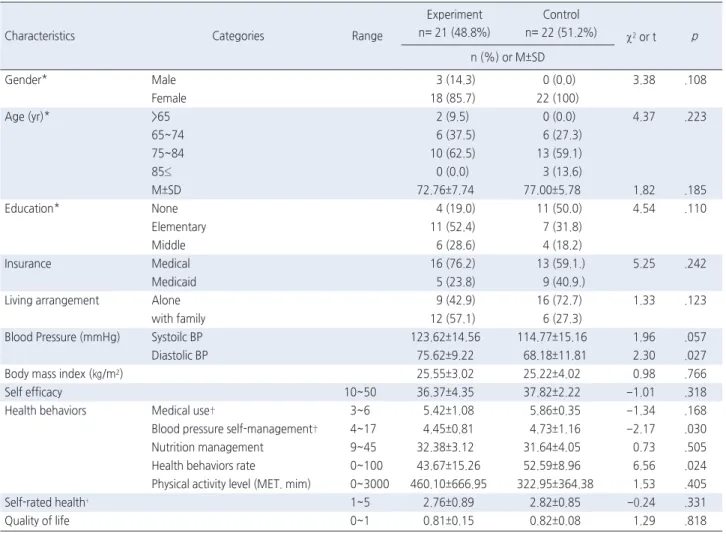The image size is (726, 536).
Task: Click the '.223' p value
Action: pos(695,117)
